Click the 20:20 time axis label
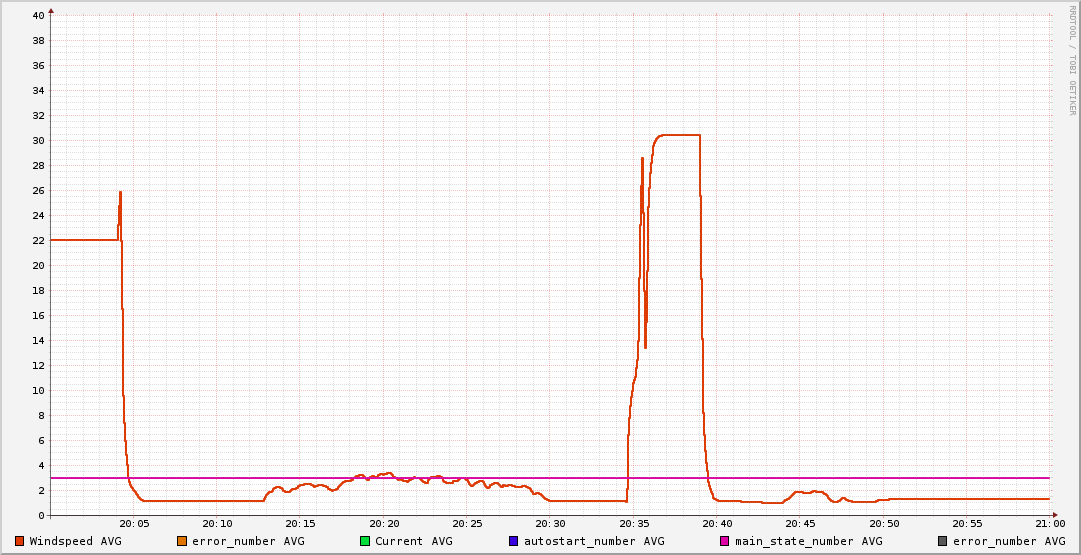The height and width of the screenshot is (555, 1081). coord(384,523)
